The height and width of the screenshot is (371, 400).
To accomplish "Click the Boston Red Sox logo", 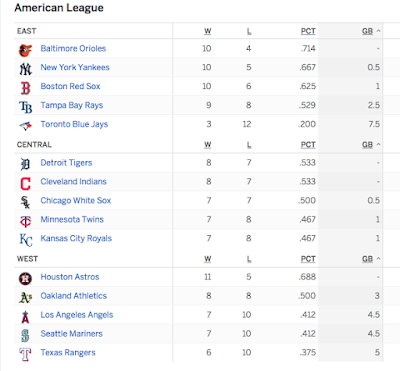I will (25, 88).
